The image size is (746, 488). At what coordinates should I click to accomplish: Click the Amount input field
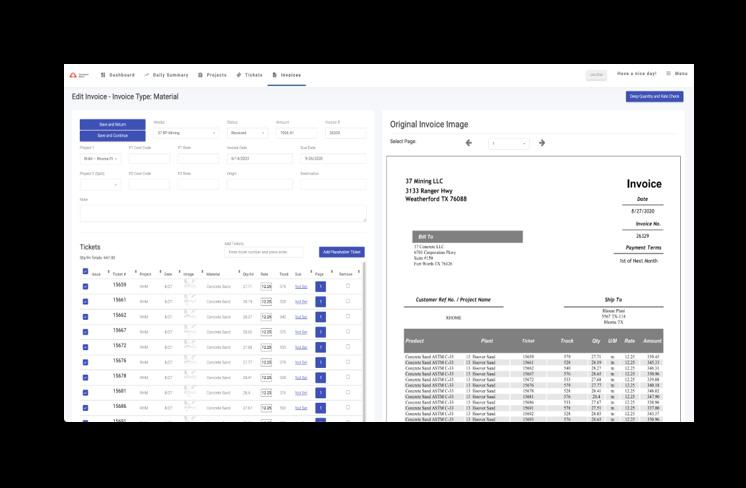point(296,133)
